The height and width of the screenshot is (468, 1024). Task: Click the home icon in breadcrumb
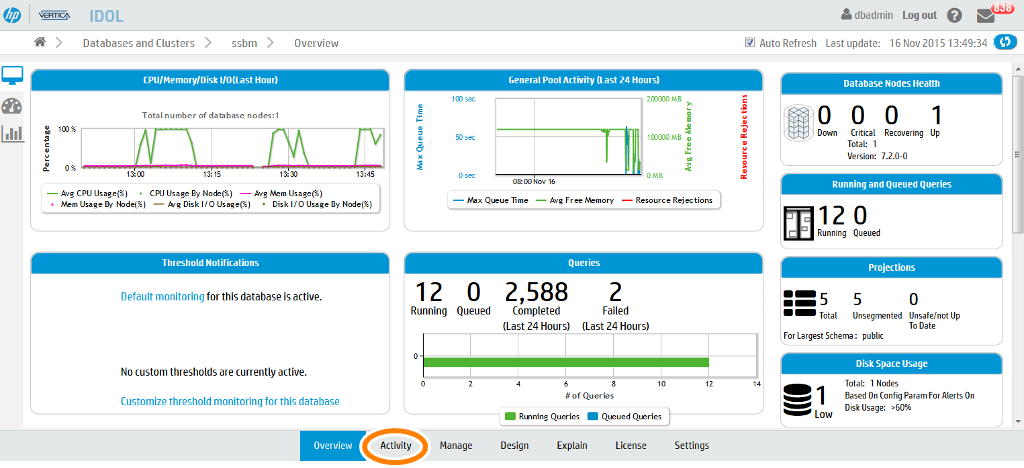(40, 43)
